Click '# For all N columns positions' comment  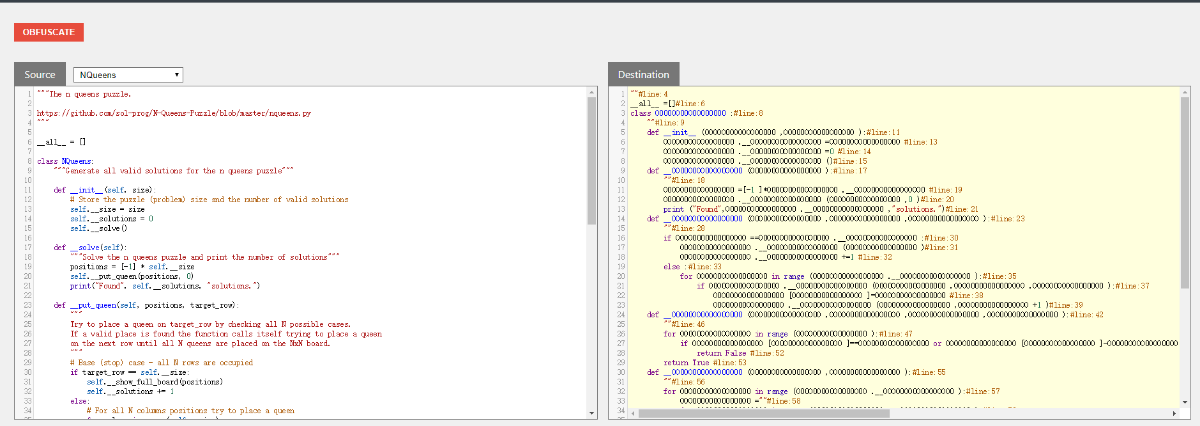190,409
